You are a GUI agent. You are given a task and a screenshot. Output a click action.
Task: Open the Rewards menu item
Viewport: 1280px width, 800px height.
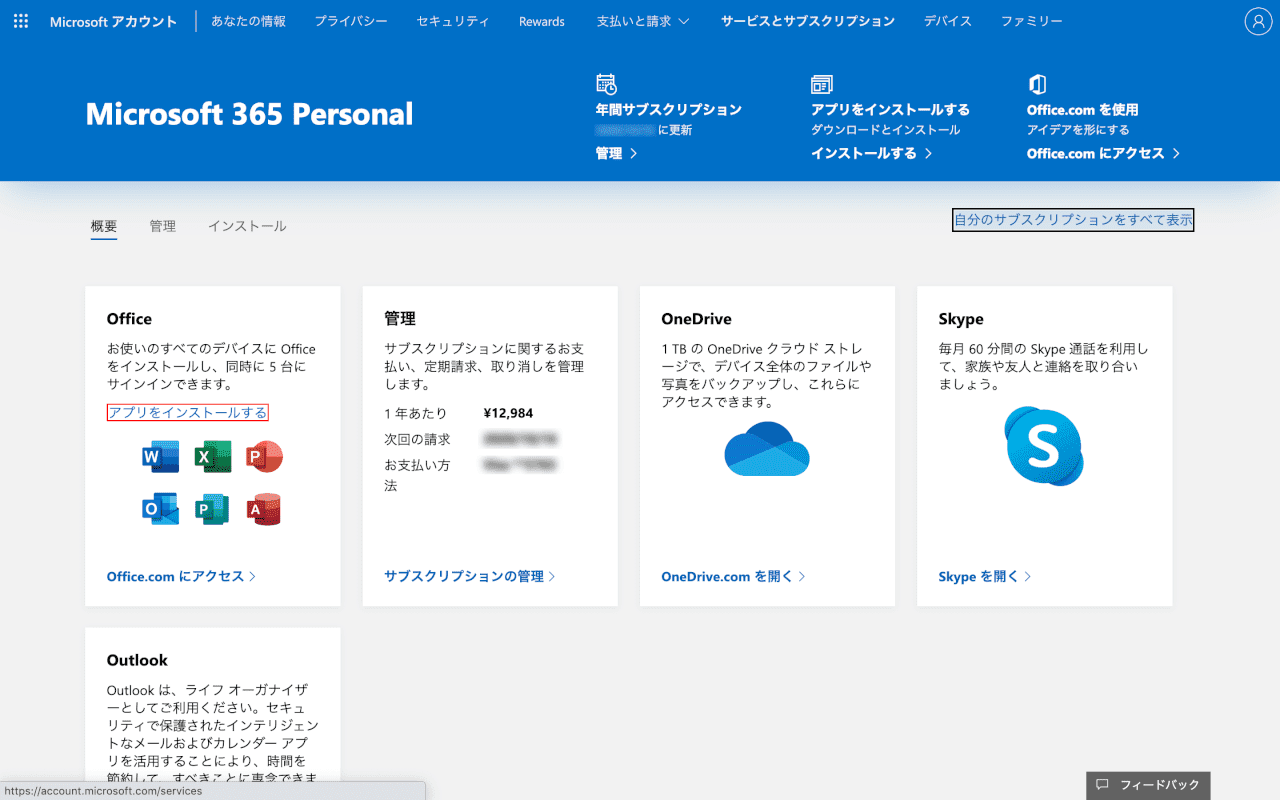(542, 21)
